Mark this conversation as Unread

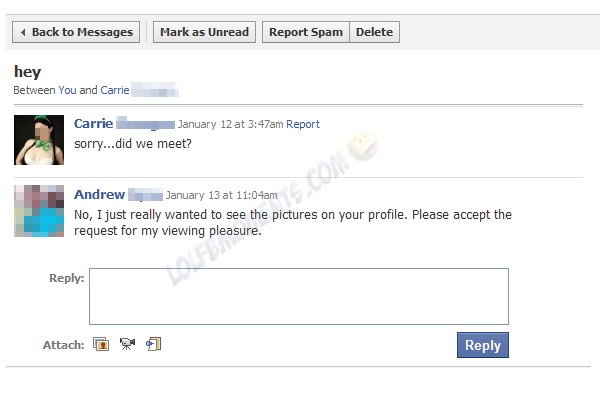pos(204,32)
